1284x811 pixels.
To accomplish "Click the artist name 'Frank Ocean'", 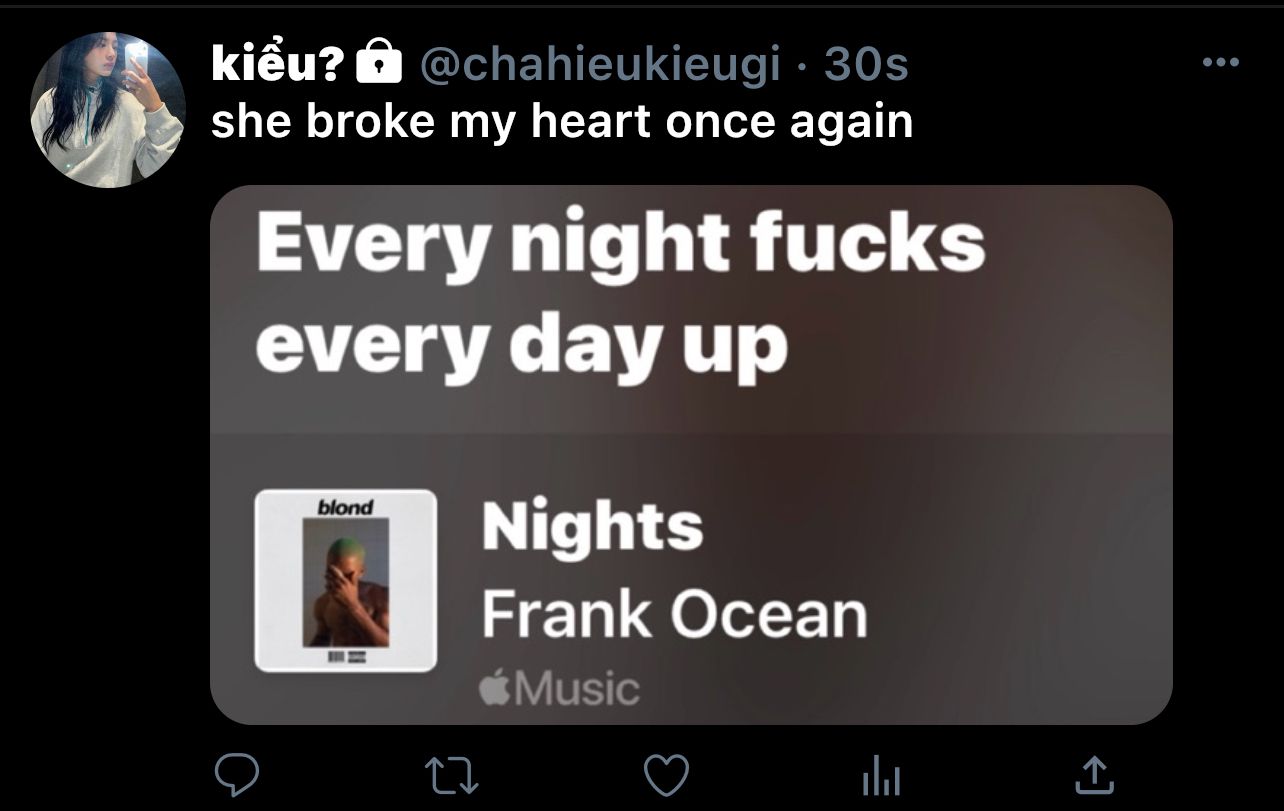I will [x=674, y=614].
